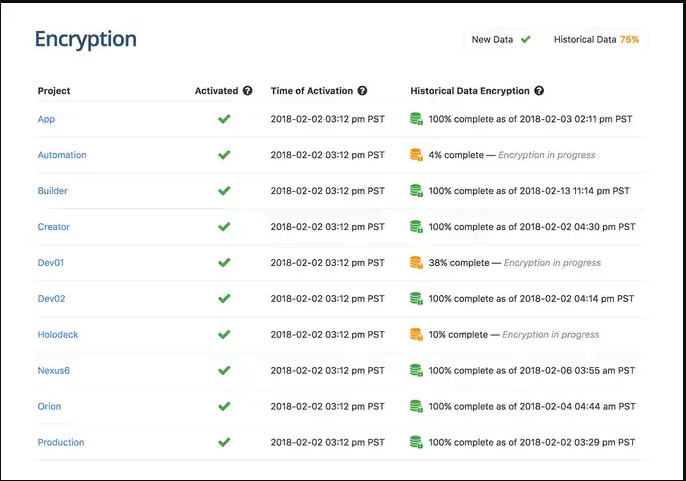Click help icon beside Time of Activation

362,91
